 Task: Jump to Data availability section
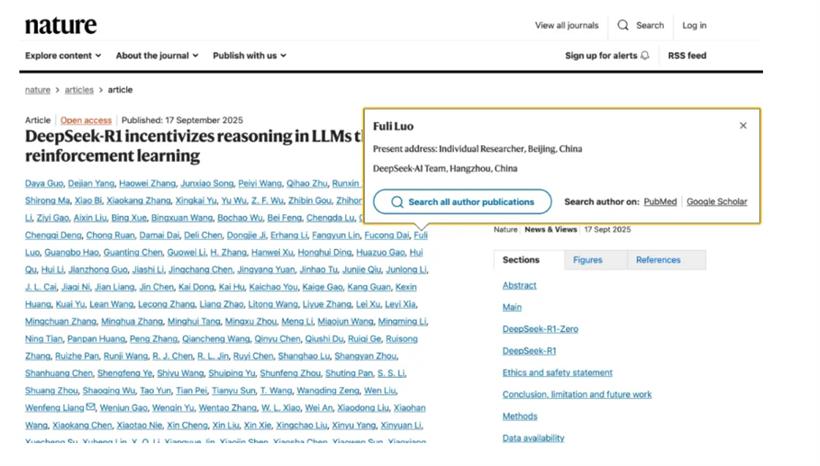click(x=533, y=438)
